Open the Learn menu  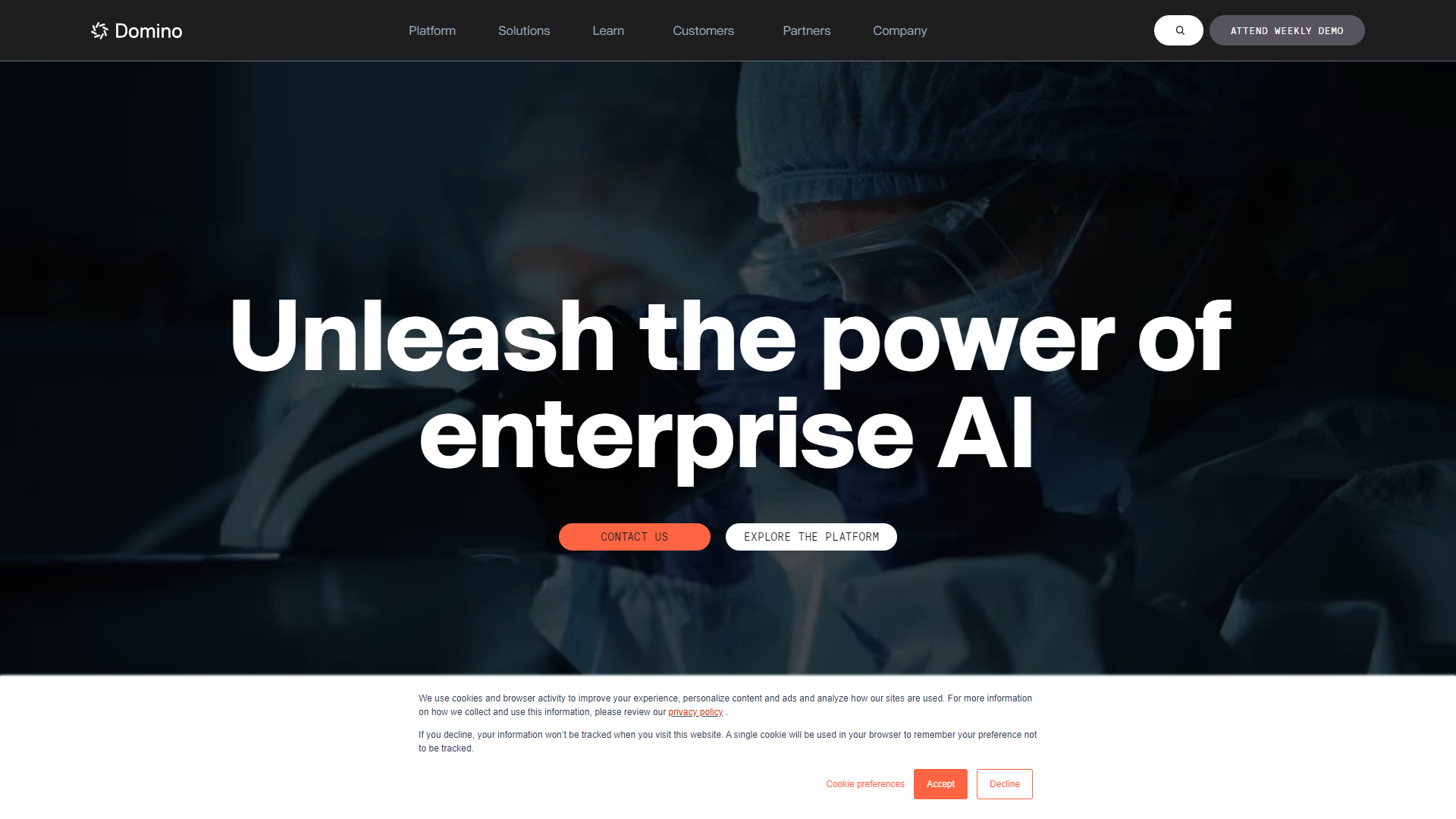click(608, 30)
